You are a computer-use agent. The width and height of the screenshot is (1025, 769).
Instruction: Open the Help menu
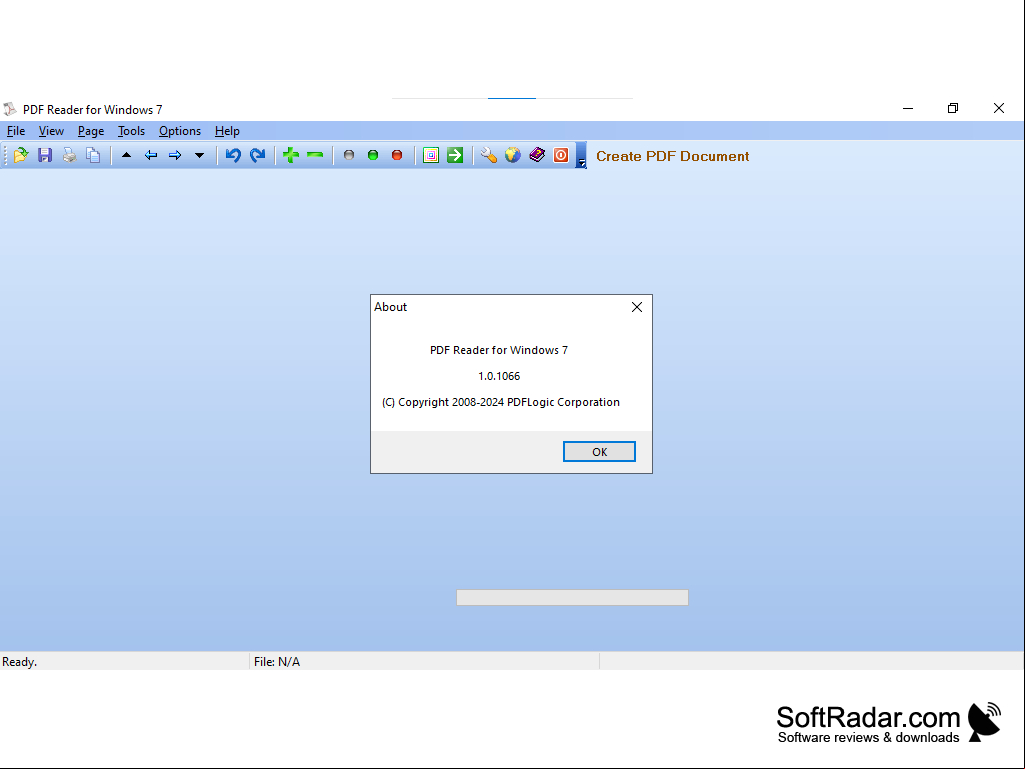[227, 131]
